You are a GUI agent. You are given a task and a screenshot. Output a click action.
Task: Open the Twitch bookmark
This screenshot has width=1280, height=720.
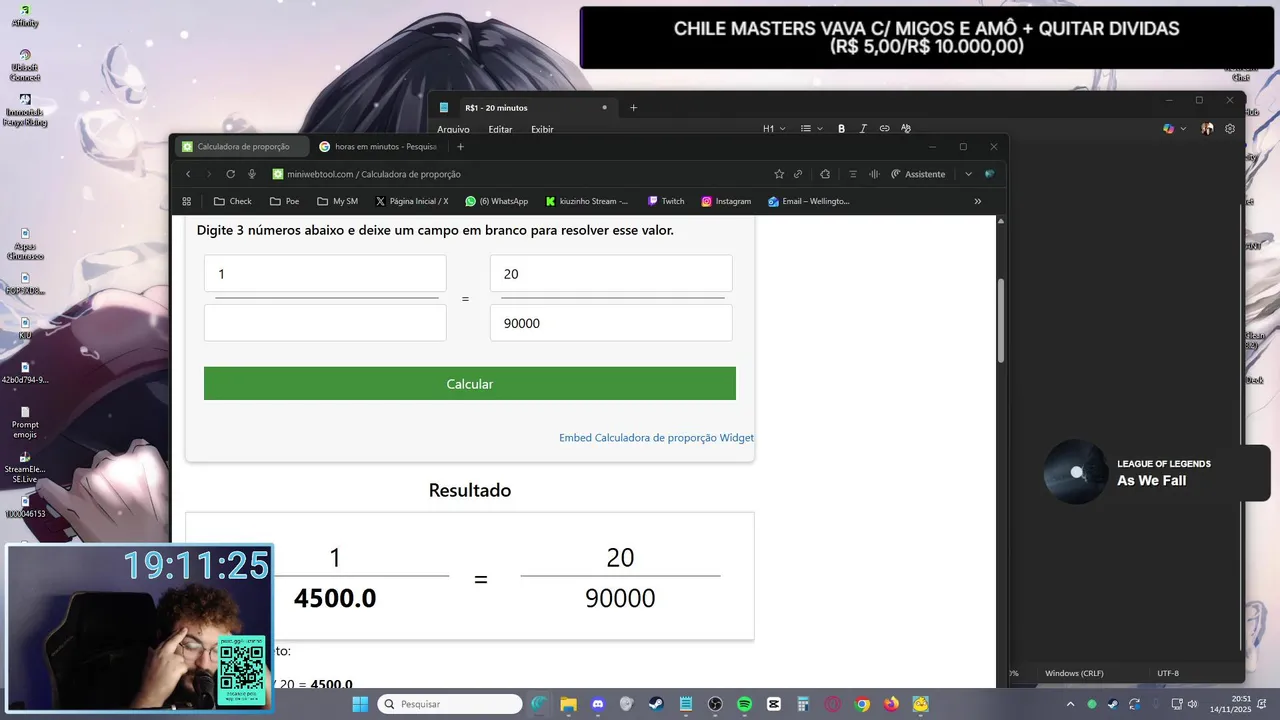666,201
